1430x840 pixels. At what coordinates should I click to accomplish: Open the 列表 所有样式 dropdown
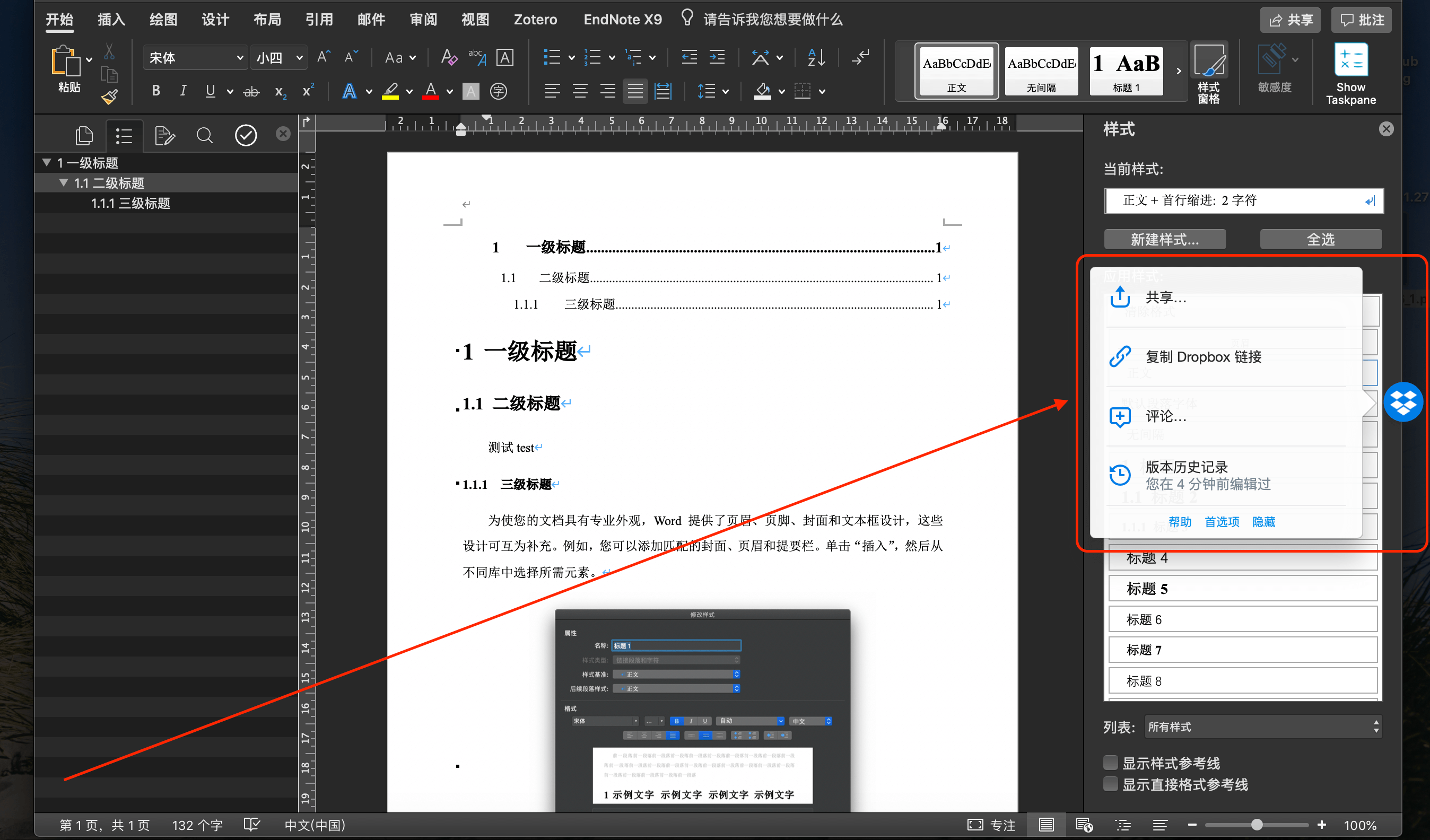point(1262,727)
